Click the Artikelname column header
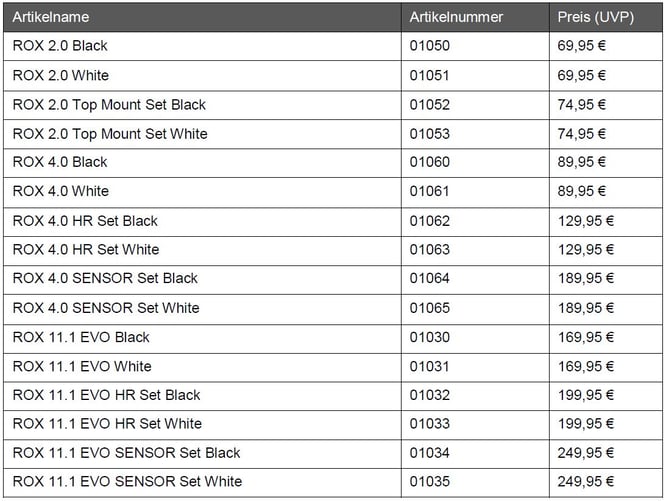Image resolution: width=666 pixels, height=501 pixels. (x=51, y=17)
